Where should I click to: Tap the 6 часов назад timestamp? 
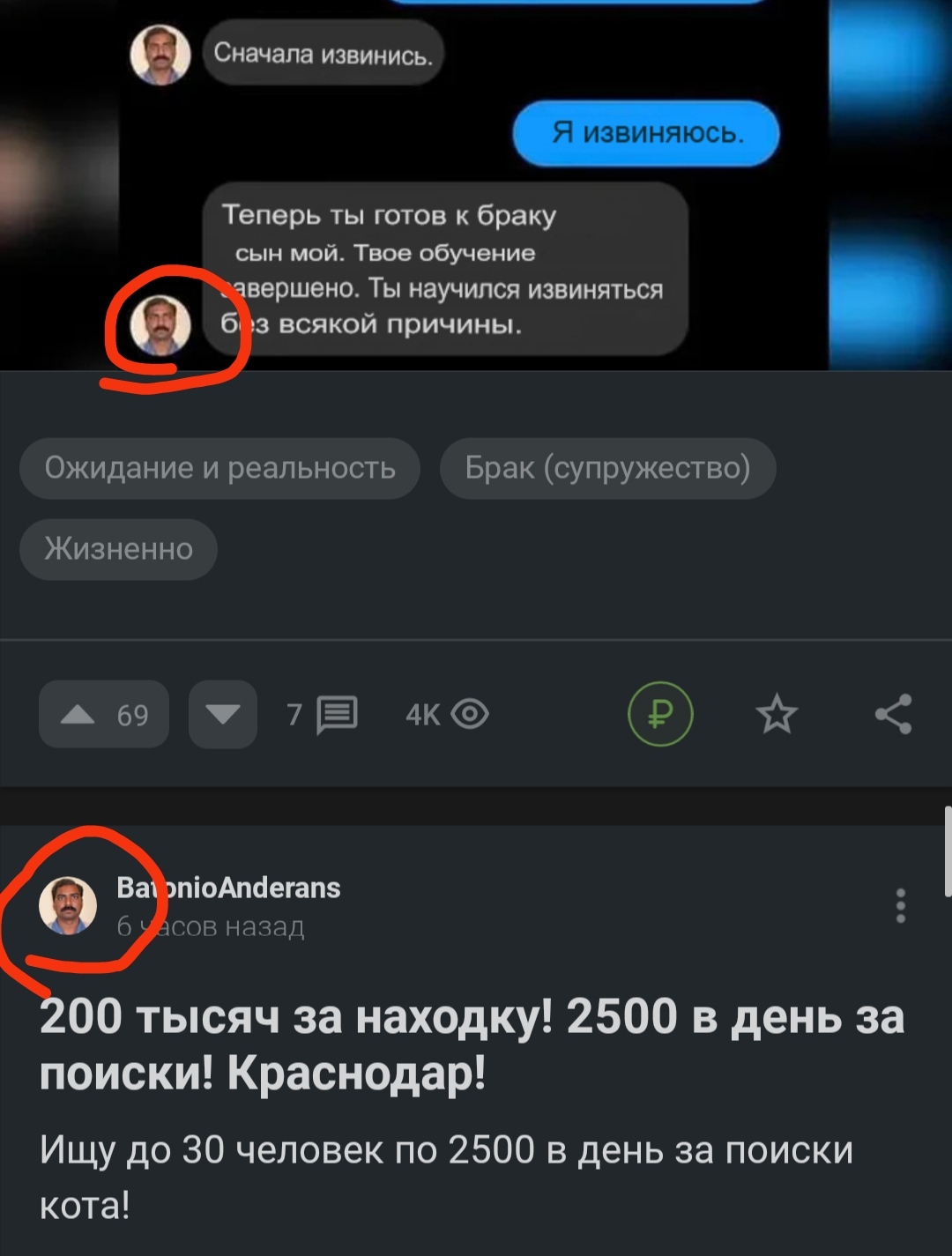tap(211, 926)
